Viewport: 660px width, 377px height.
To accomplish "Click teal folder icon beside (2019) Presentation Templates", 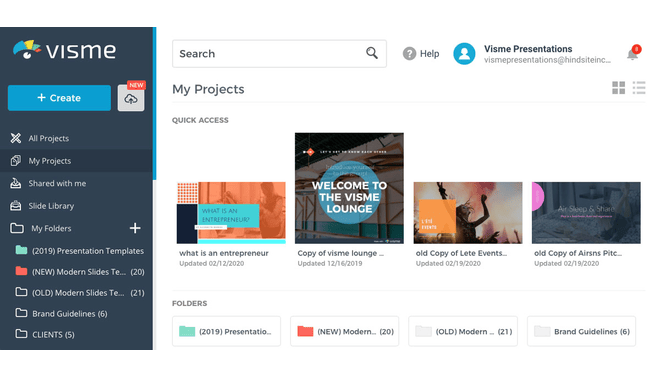I will 21,250.
